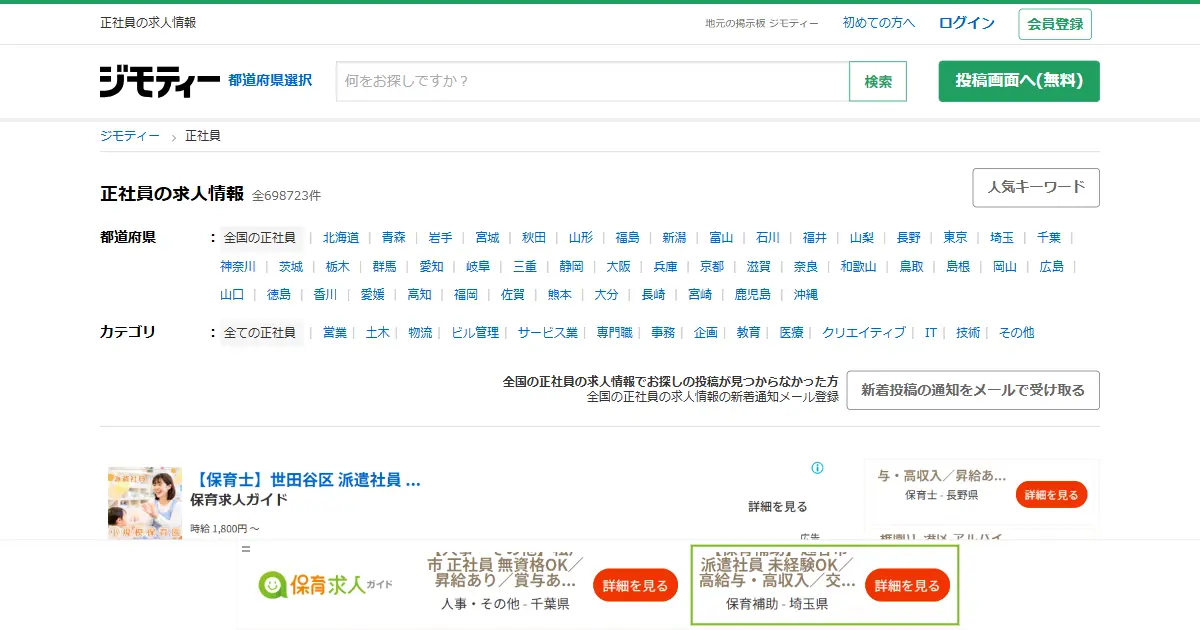Filter by 大阪 prefecture
This screenshot has height=630, width=1200.
619,267
